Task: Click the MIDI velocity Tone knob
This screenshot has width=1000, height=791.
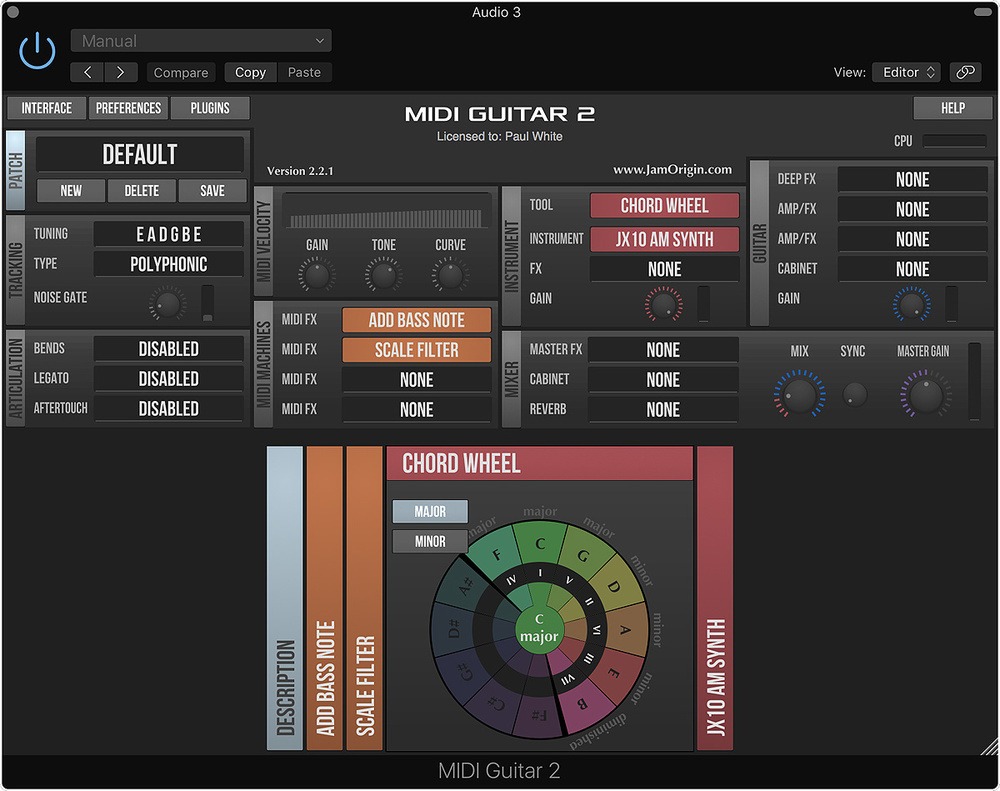Action: click(x=383, y=276)
